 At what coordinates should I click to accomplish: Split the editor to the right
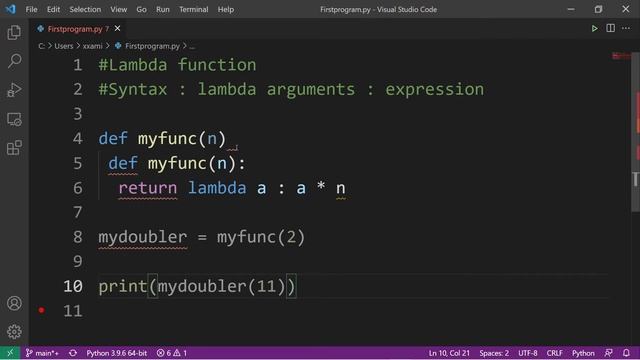coord(610,28)
